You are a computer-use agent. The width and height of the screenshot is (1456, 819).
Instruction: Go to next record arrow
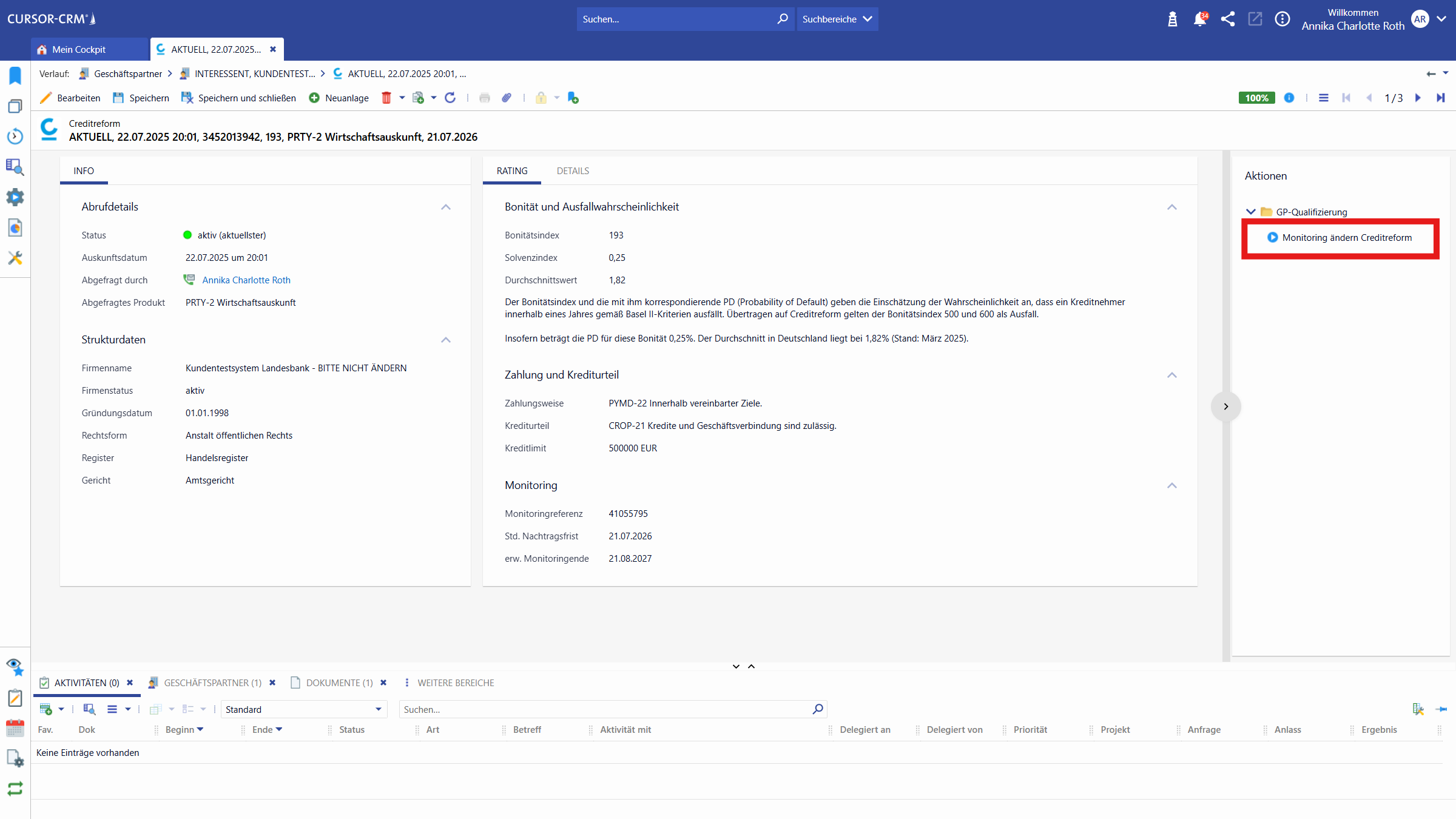[x=1418, y=98]
